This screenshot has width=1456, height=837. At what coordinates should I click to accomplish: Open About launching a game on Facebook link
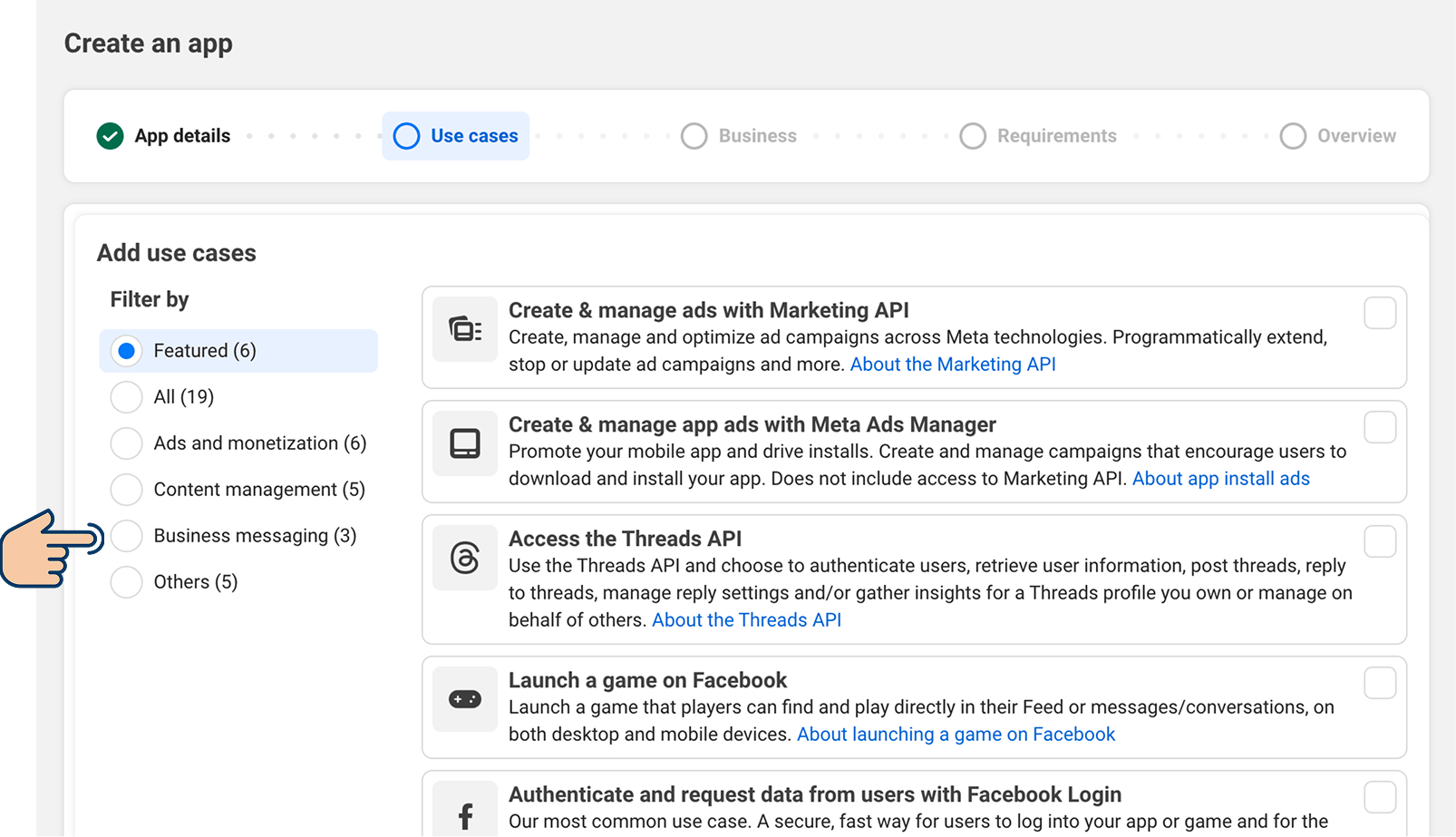956,735
